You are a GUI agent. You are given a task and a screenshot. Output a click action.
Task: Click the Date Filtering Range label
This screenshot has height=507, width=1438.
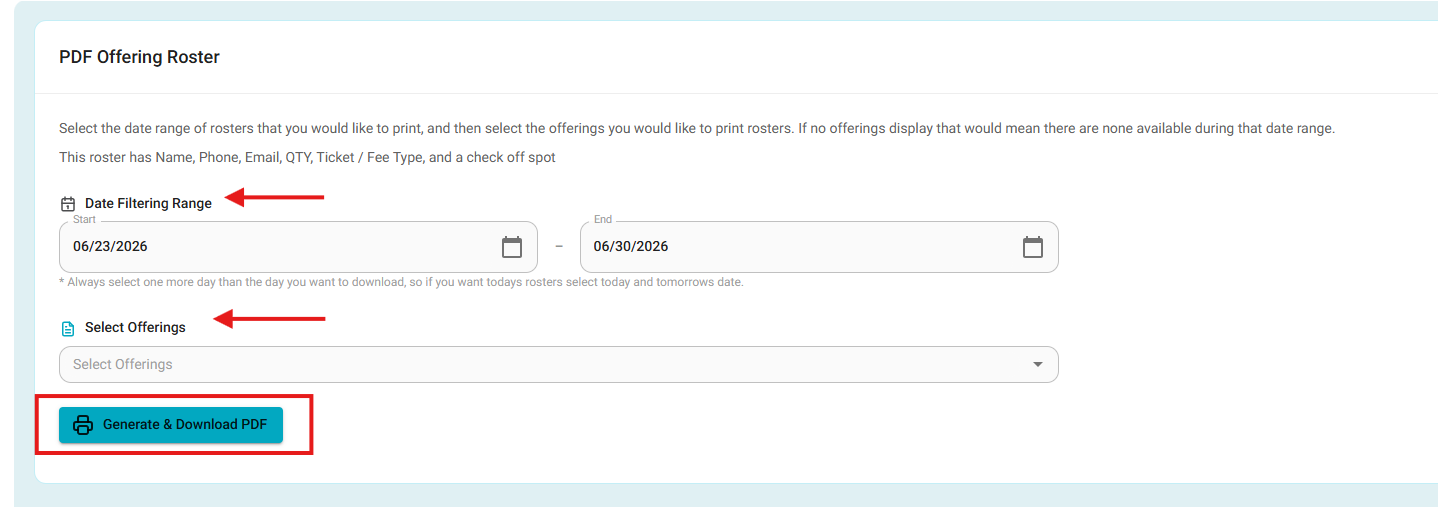tap(148, 203)
